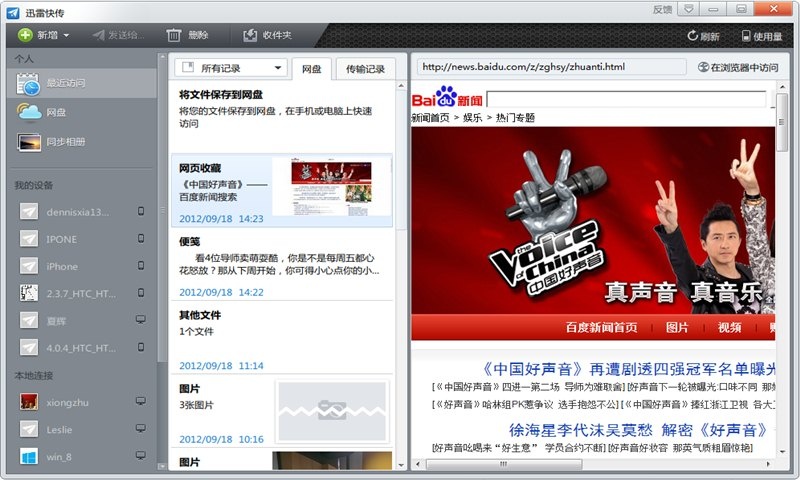The width and height of the screenshot is (800, 480).
Task: Open the title bar dropdown menu button
Action: [x=689, y=9]
